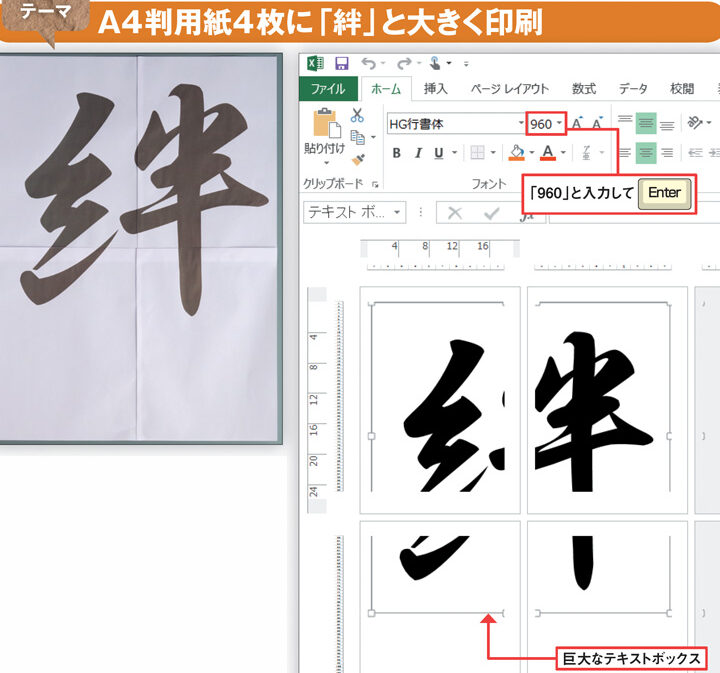
Task: Open font color palette dropdown arrow
Action: (563, 152)
